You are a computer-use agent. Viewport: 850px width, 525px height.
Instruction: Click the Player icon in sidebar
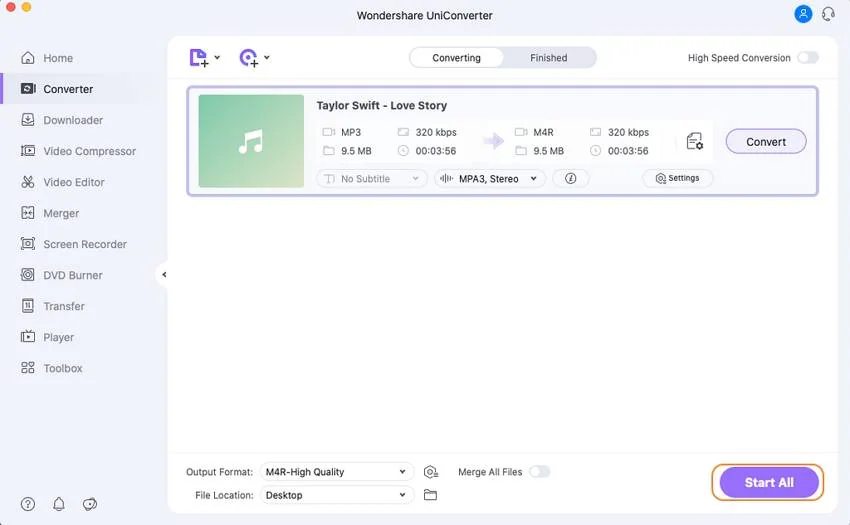pyautogui.click(x=28, y=337)
